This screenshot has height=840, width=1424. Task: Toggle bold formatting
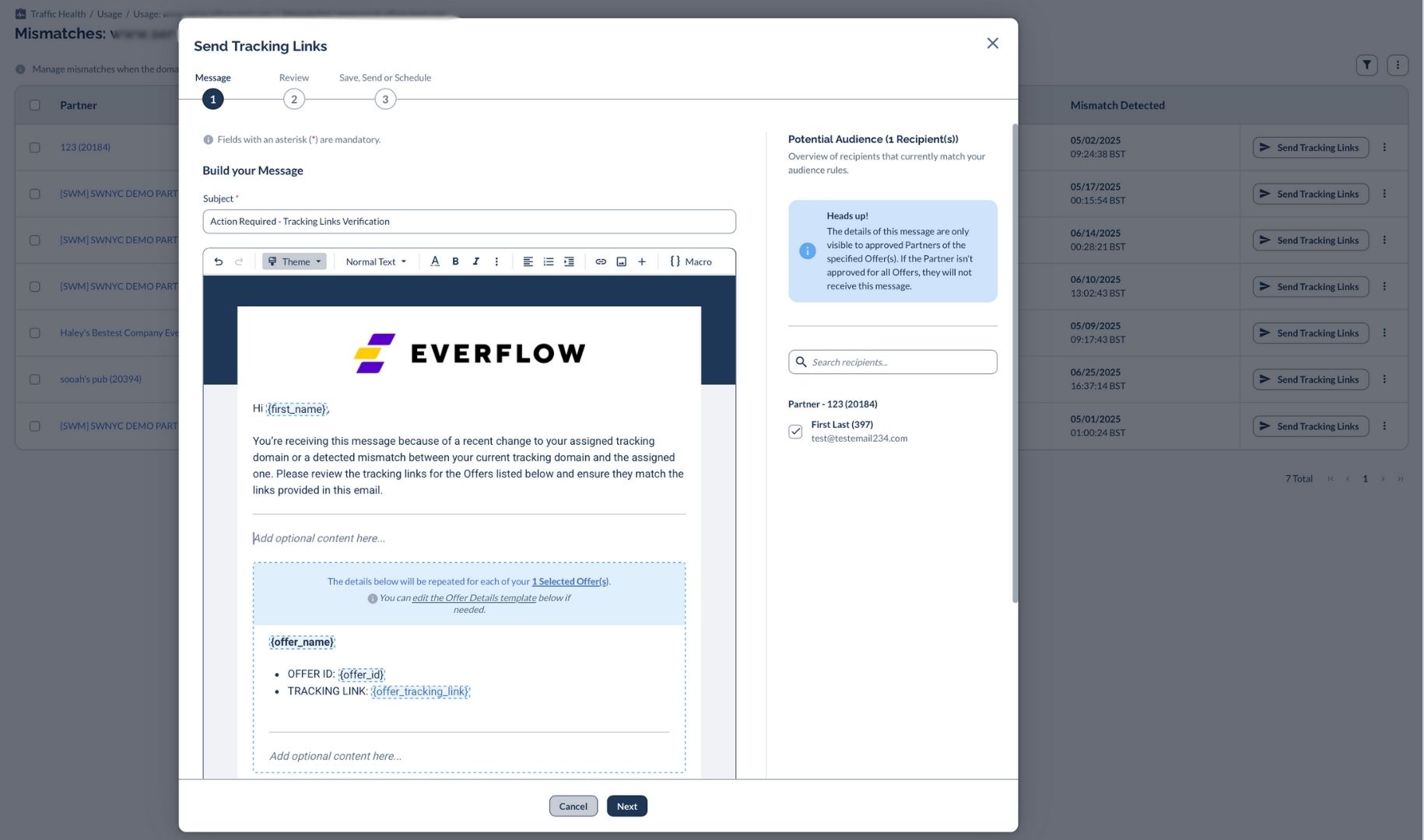pos(455,262)
